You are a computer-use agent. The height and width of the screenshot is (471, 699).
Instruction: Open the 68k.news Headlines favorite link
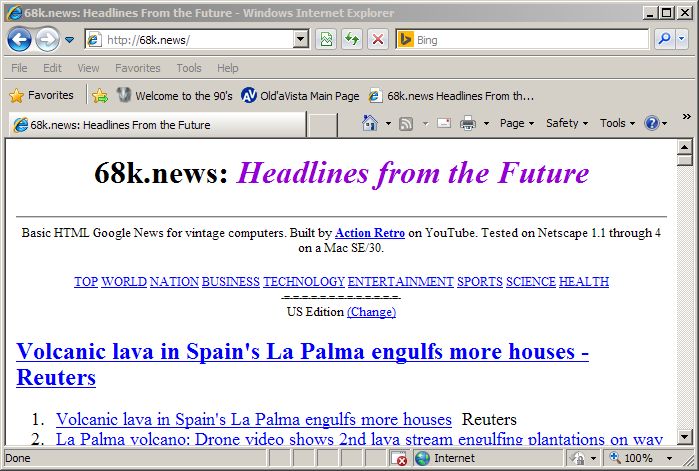(451, 96)
